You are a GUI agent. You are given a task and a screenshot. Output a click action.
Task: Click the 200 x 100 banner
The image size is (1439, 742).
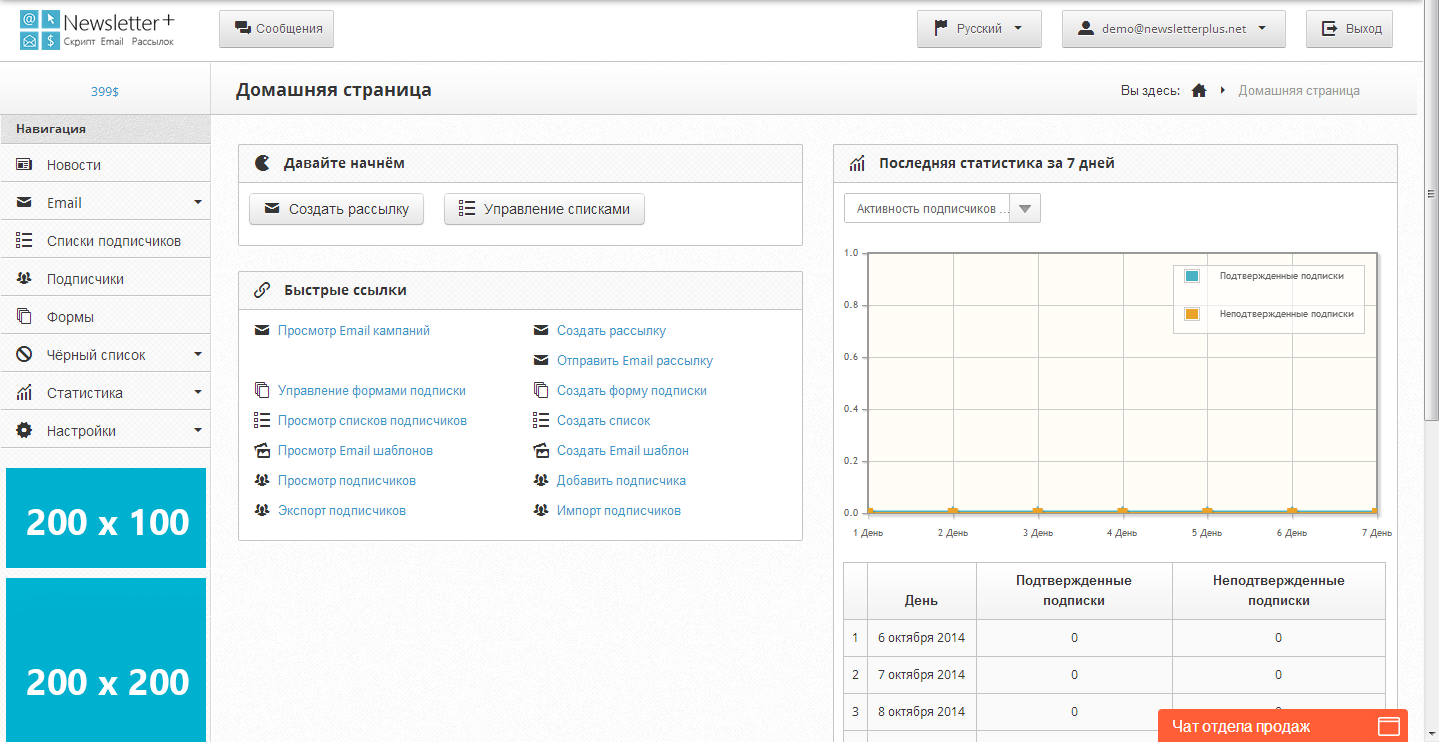click(x=106, y=518)
